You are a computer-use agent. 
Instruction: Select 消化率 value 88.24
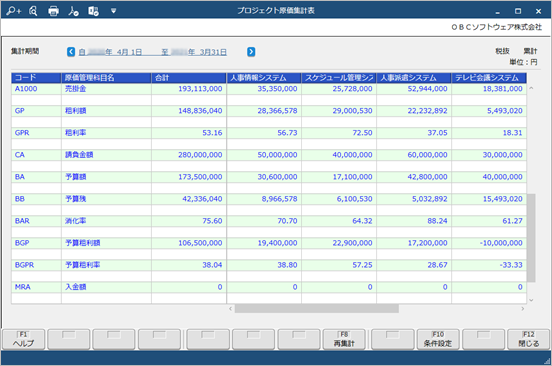click(x=414, y=221)
